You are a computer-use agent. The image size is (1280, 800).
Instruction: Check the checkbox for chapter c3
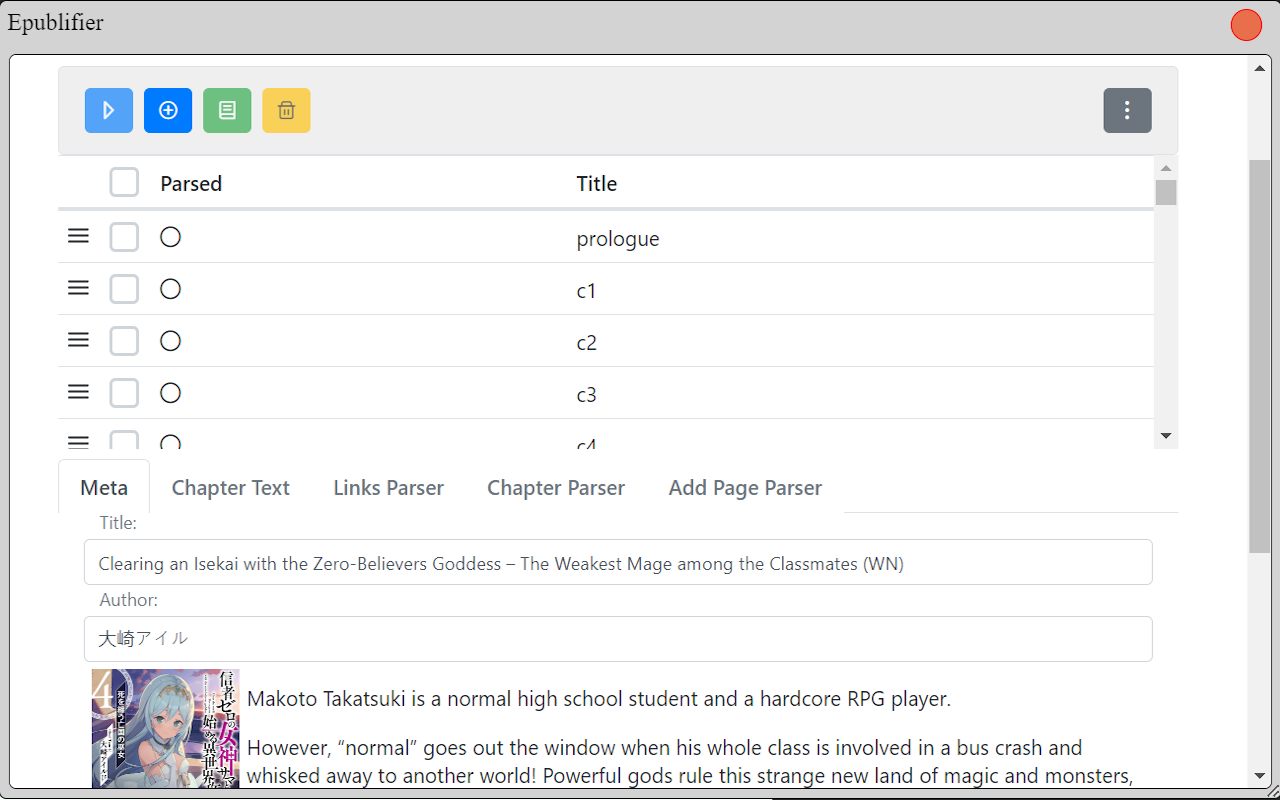(x=124, y=393)
